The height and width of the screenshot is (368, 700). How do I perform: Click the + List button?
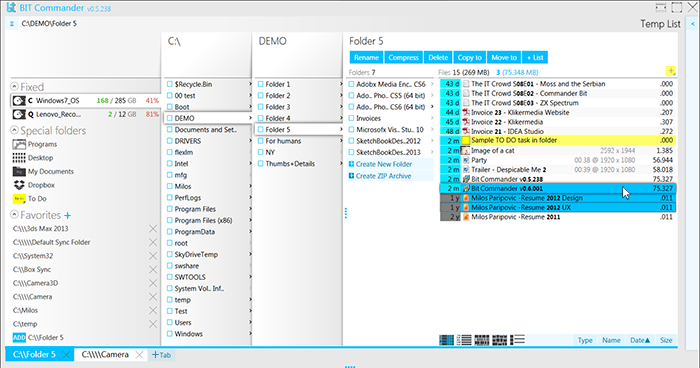pyautogui.click(x=535, y=58)
